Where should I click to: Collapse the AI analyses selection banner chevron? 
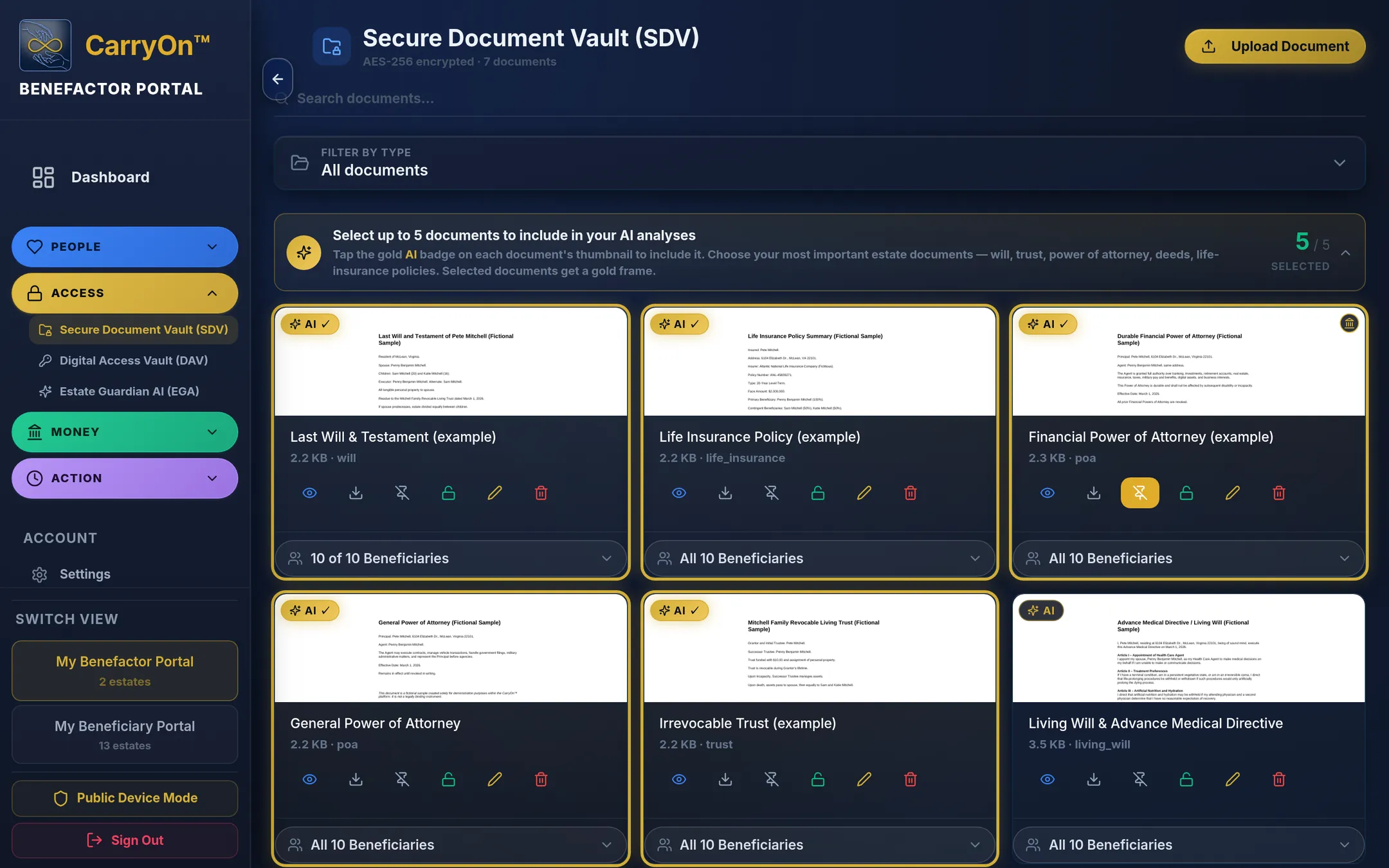[x=1345, y=253]
